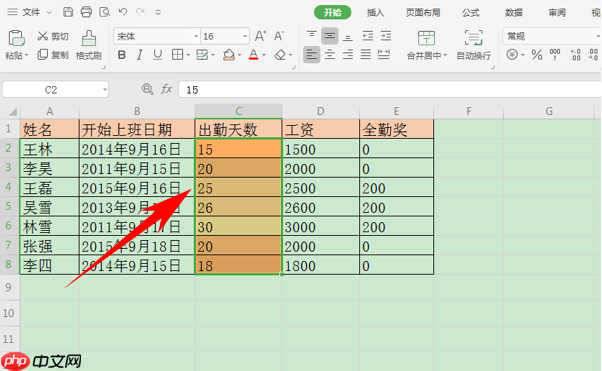Align text to top

311,36
